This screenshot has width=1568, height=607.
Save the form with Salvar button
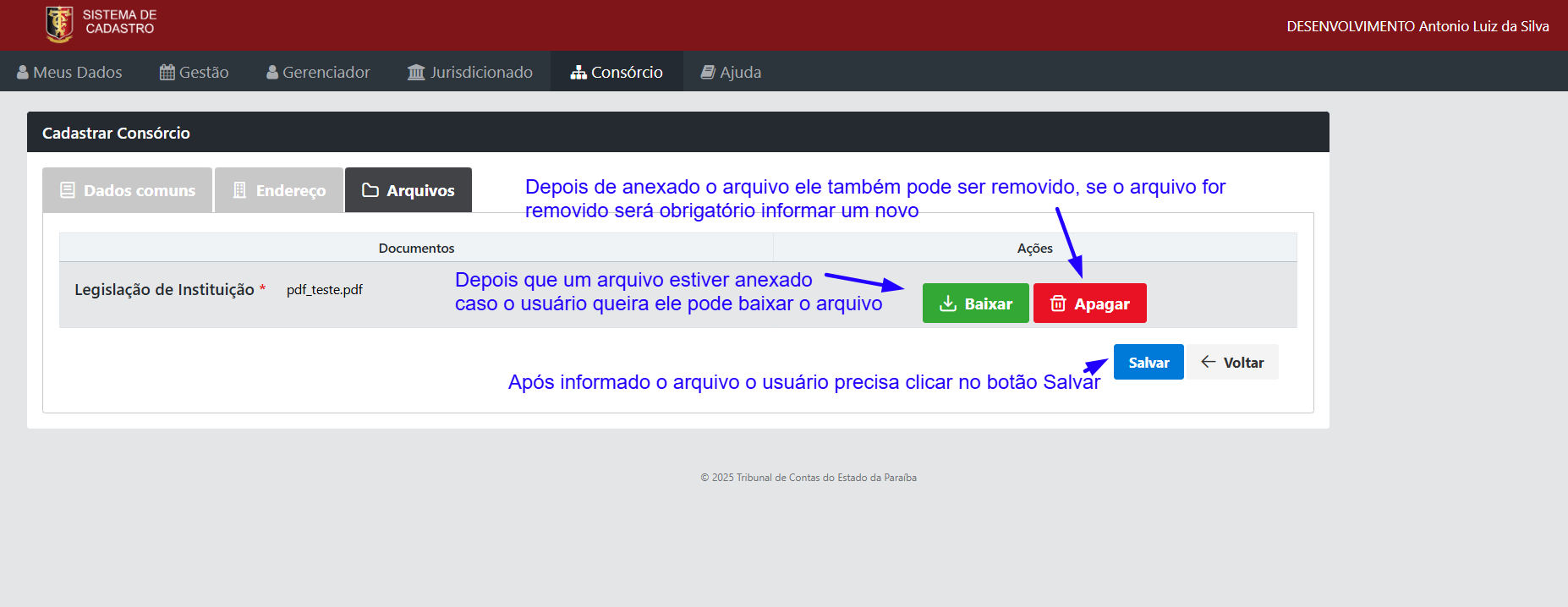click(x=1149, y=362)
